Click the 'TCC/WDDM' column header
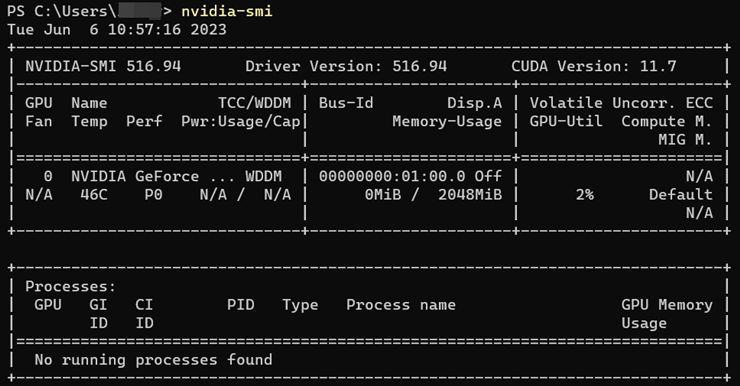 (x=254, y=103)
